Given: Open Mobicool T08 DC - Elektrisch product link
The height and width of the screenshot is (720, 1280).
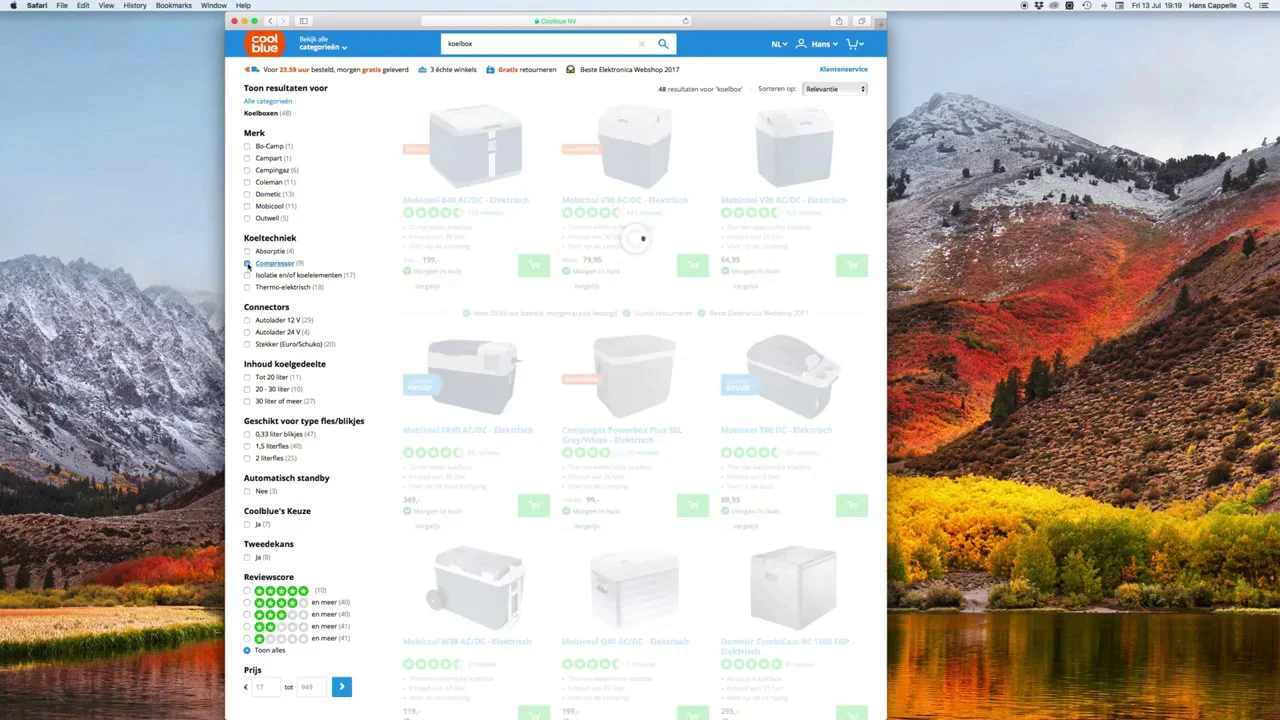Looking at the screenshot, I should click(776, 430).
